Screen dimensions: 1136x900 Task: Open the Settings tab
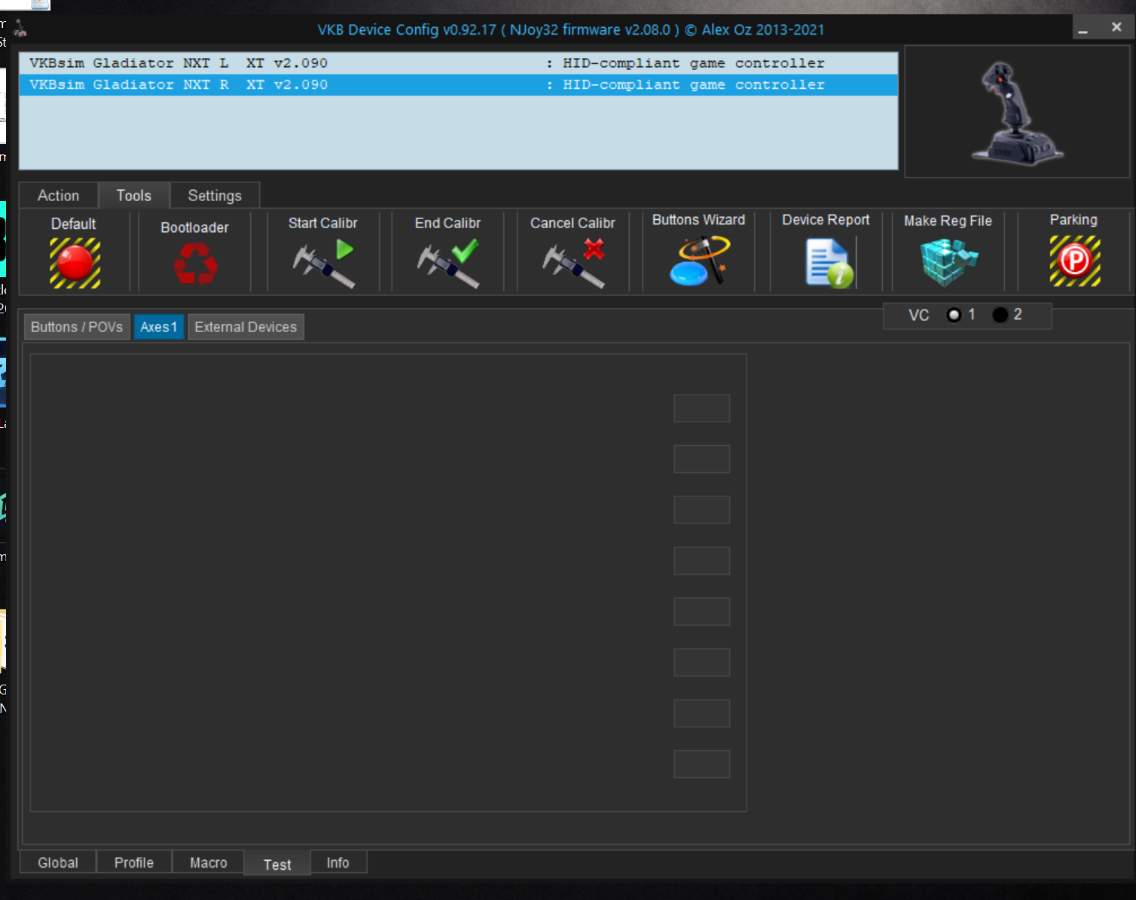pyautogui.click(x=214, y=196)
